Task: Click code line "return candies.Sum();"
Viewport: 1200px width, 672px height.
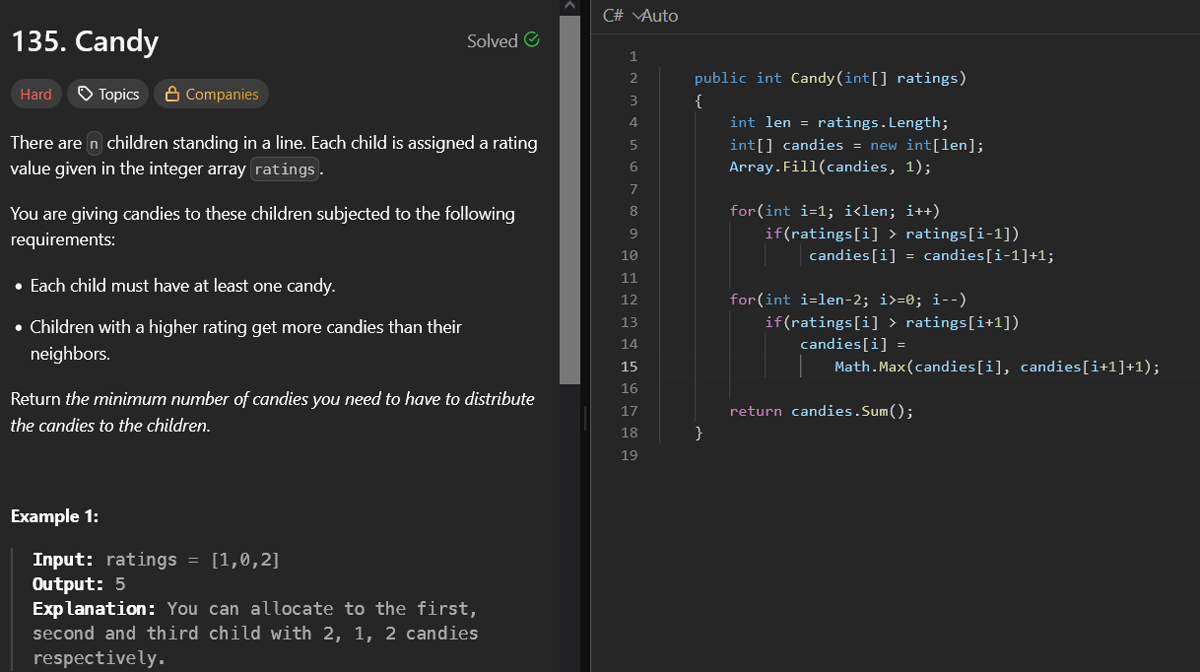Action: pos(821,411)
